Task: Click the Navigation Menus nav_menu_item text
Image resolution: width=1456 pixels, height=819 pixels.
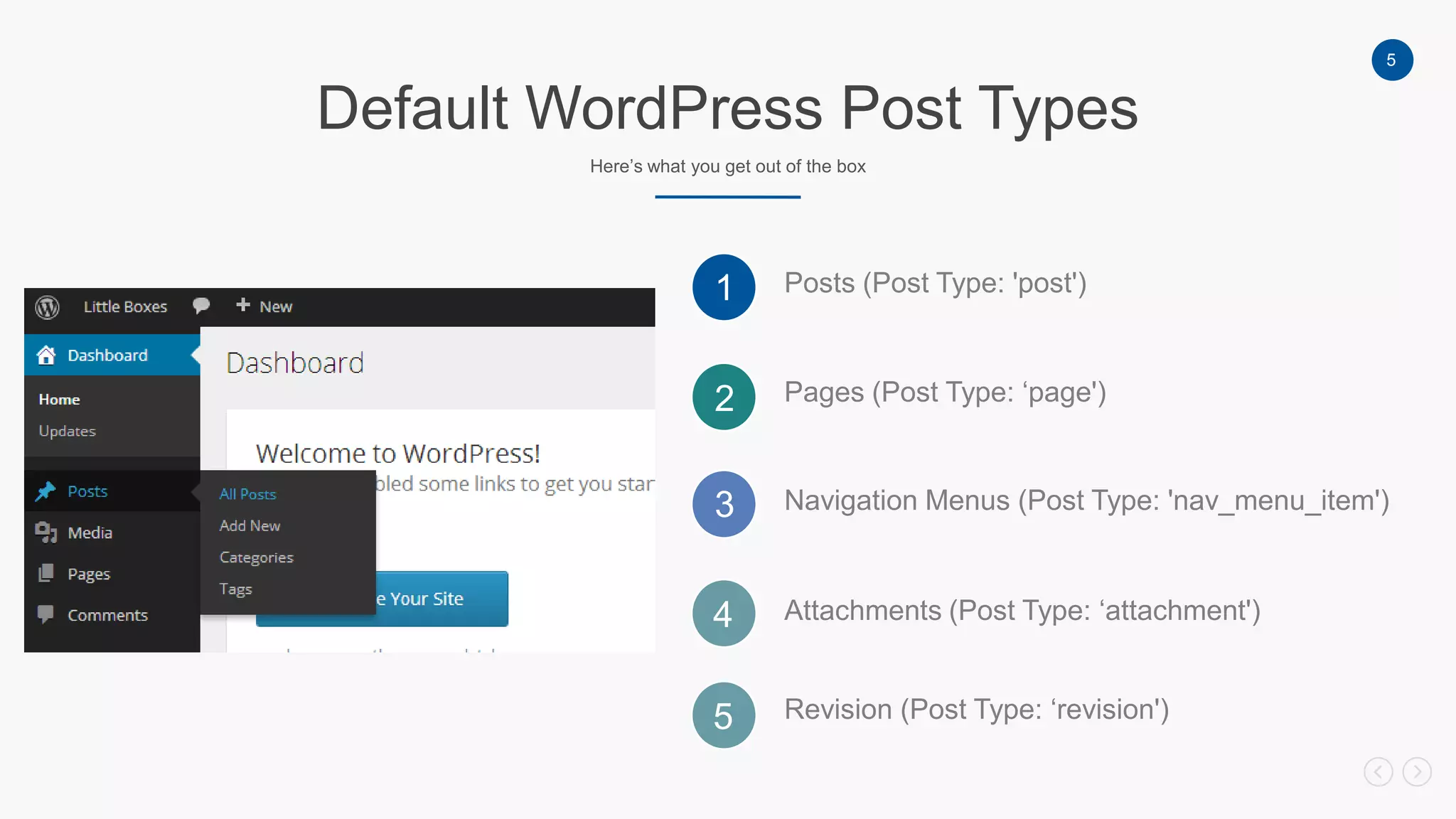Action: 1087,501
